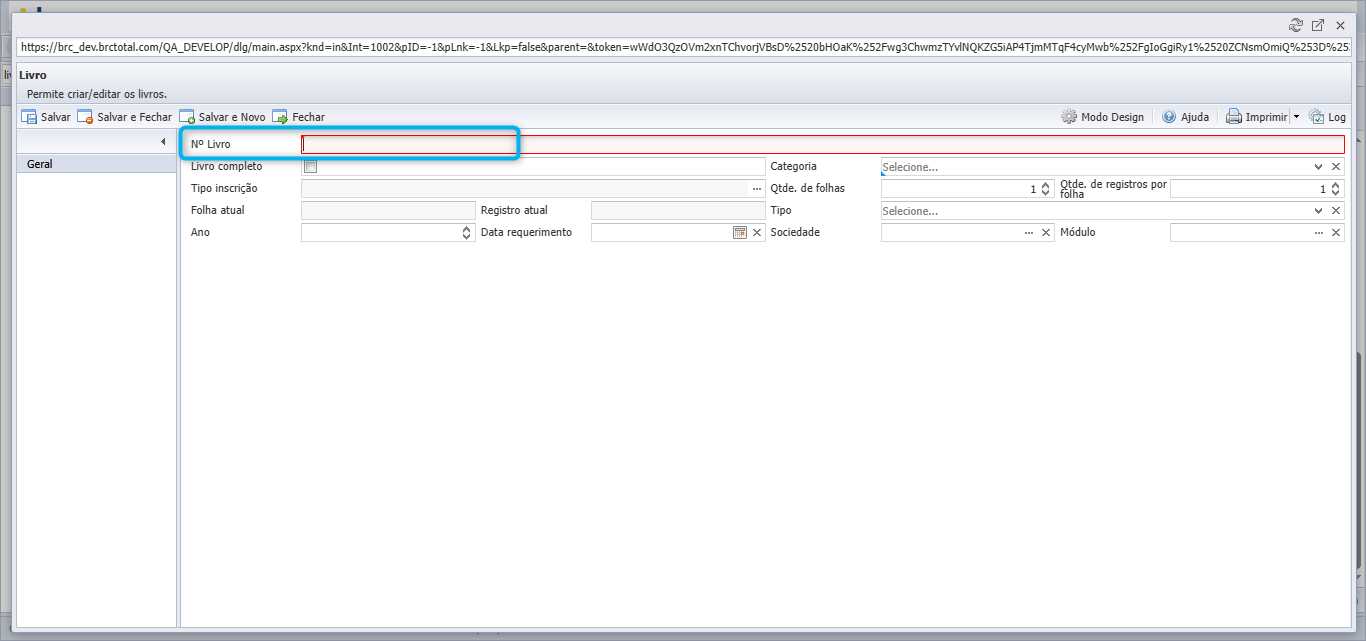Collapse the left sidebar panel arrow
Image resolution: width=1366 pixels, height=641 pixels.
coord(163,142)
